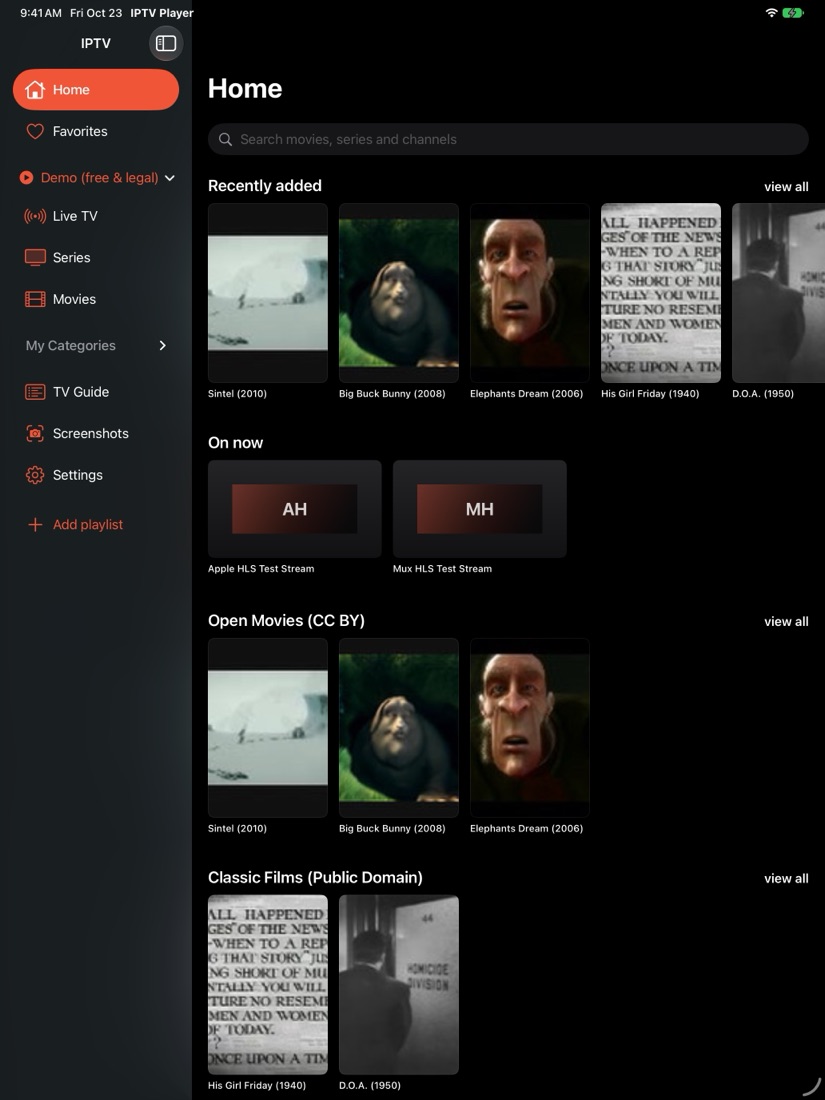Image resolution: width=825 pixels, height=1100 pixels.
Task: Play the Apple HLS Test Stream card
Action: 295,509
